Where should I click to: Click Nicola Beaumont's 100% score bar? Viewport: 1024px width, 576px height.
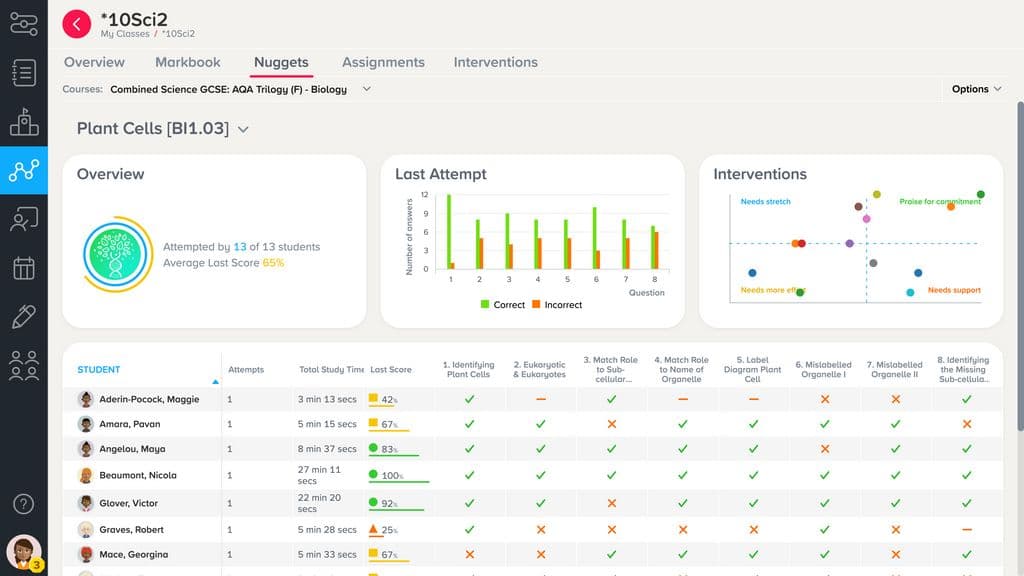393,475
